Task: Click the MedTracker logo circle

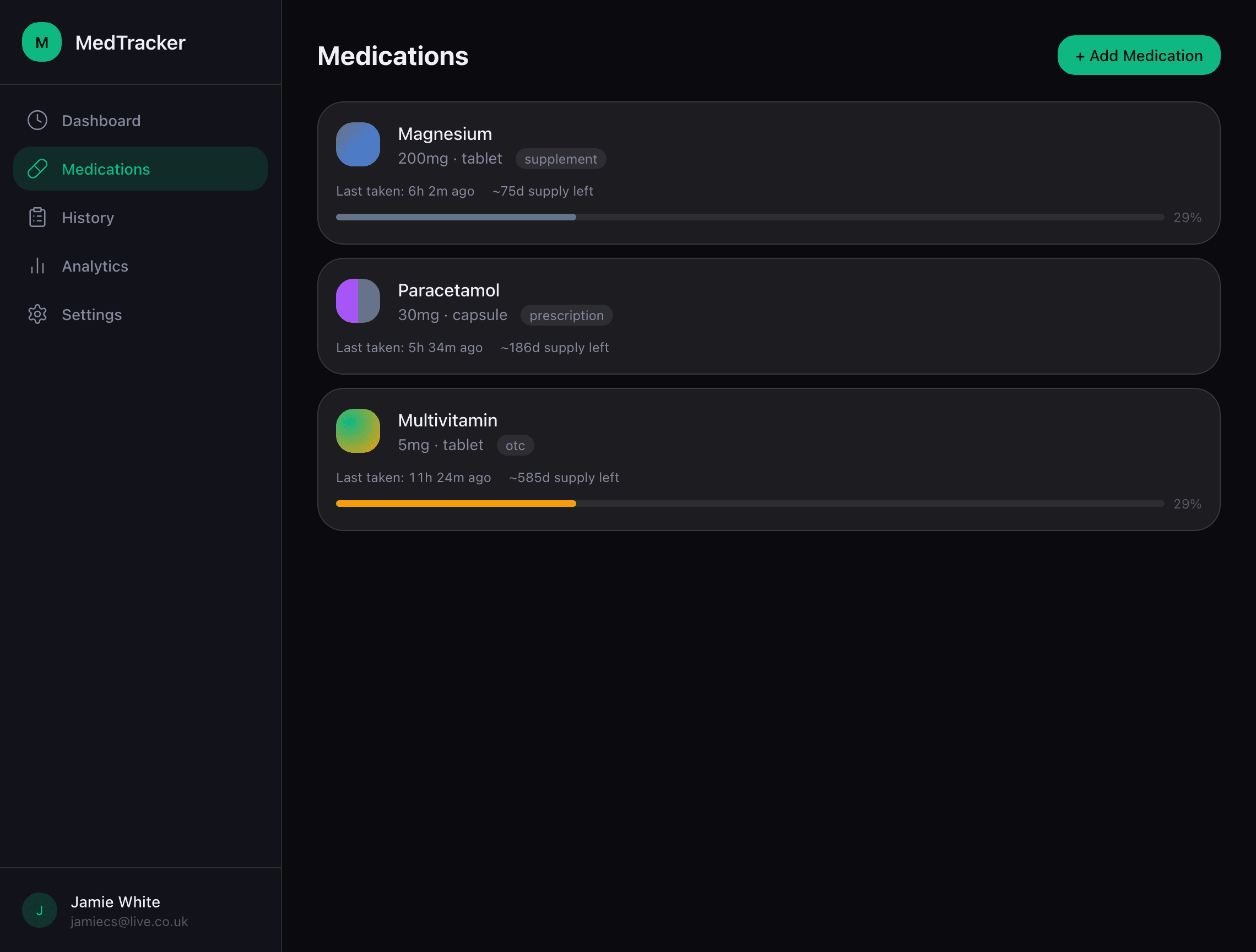Action: pyautogui.click(x=41, y=42)
